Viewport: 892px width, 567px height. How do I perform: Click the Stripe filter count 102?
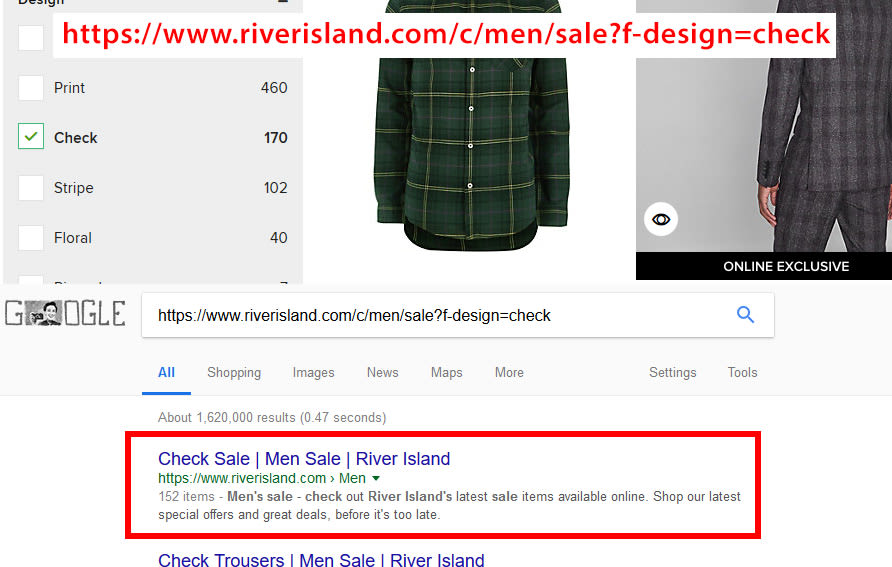275,188
